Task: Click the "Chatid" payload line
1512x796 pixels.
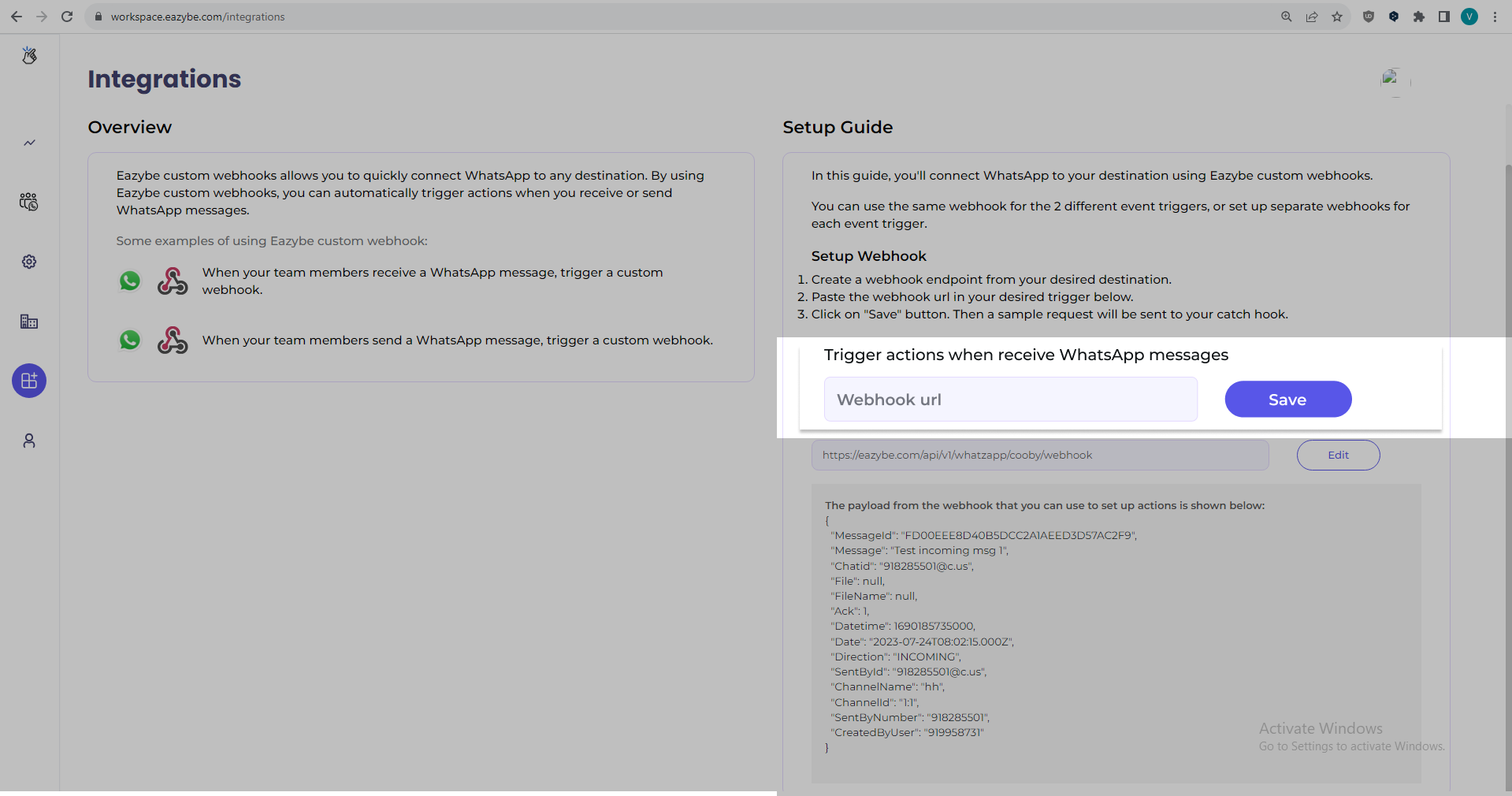Action: (x=902, y=566)
